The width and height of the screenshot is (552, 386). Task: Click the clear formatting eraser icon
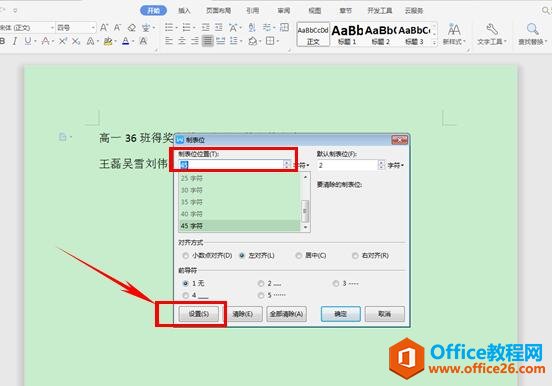(132, 27)
